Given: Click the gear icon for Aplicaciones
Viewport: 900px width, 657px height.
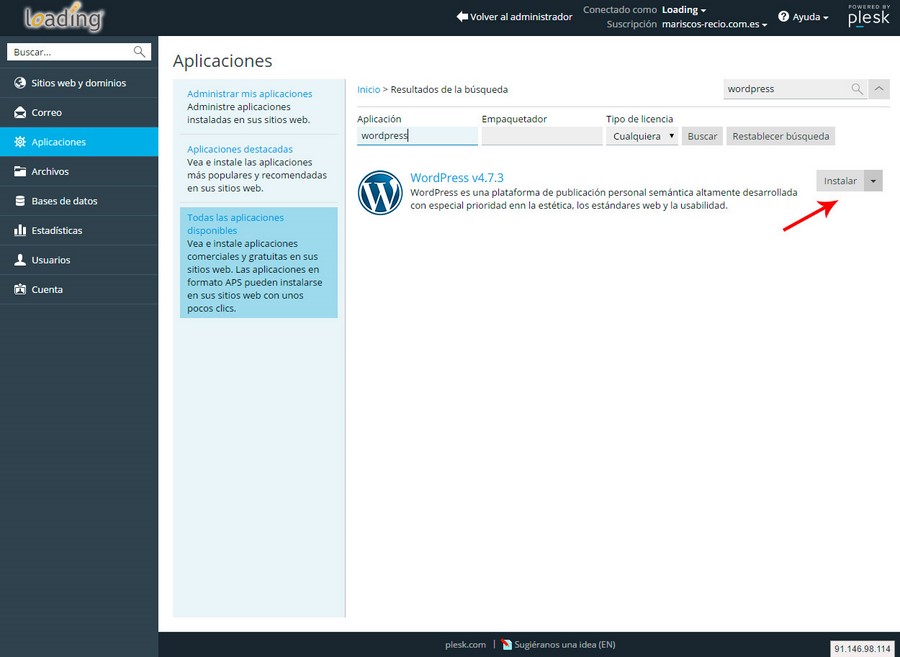Looking at the screenshot, I should click(20, 142).
